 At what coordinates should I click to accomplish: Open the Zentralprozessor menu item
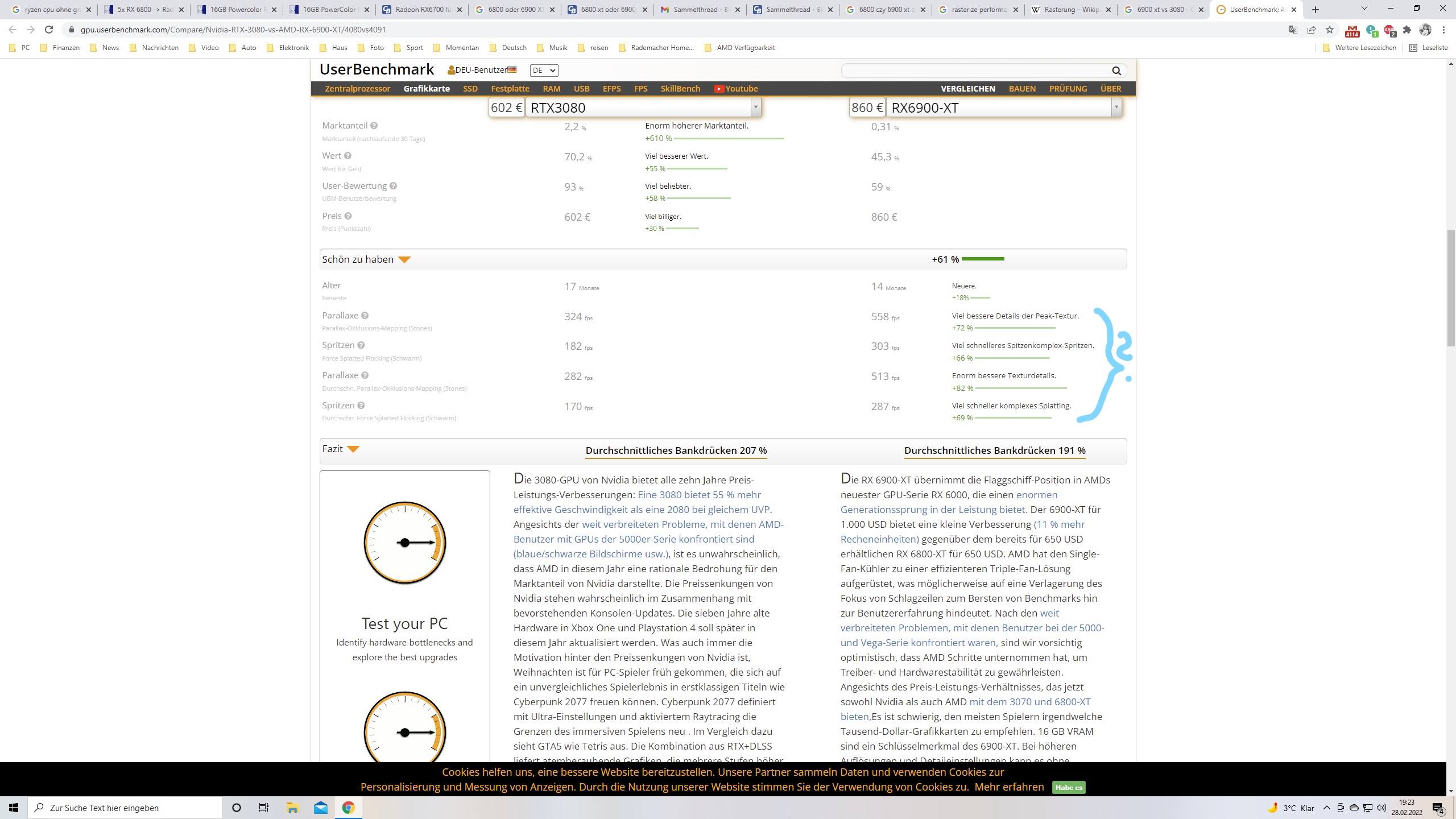coord(357,89)
